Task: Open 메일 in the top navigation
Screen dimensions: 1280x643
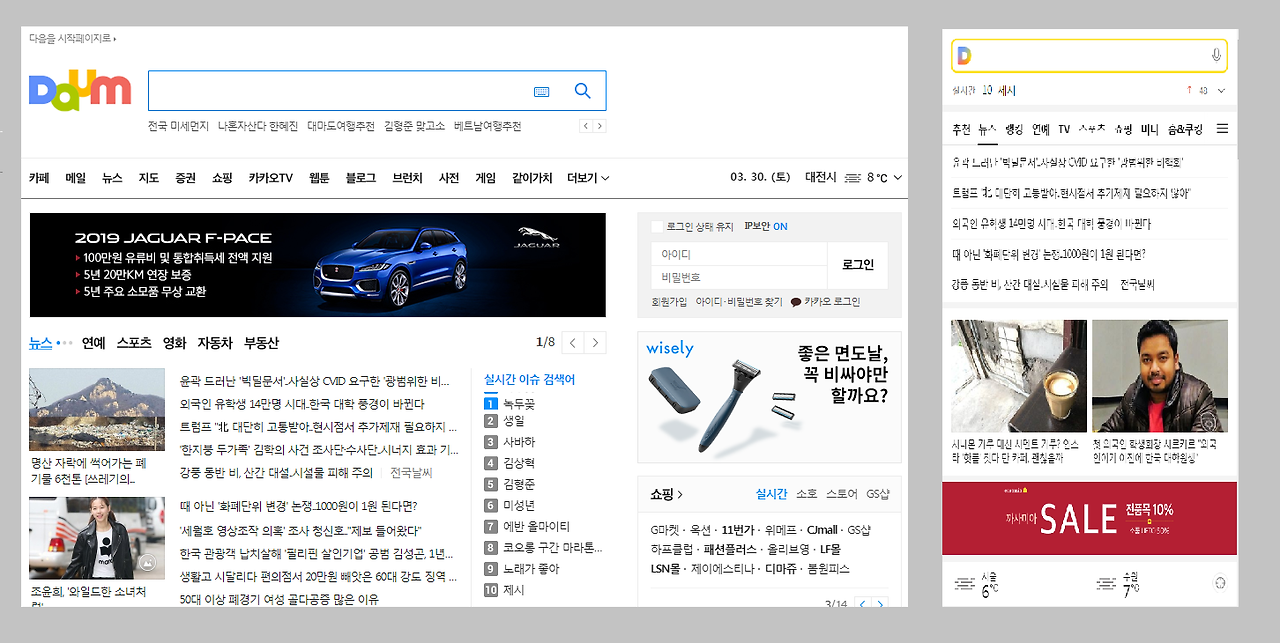Action: (76, 178)
